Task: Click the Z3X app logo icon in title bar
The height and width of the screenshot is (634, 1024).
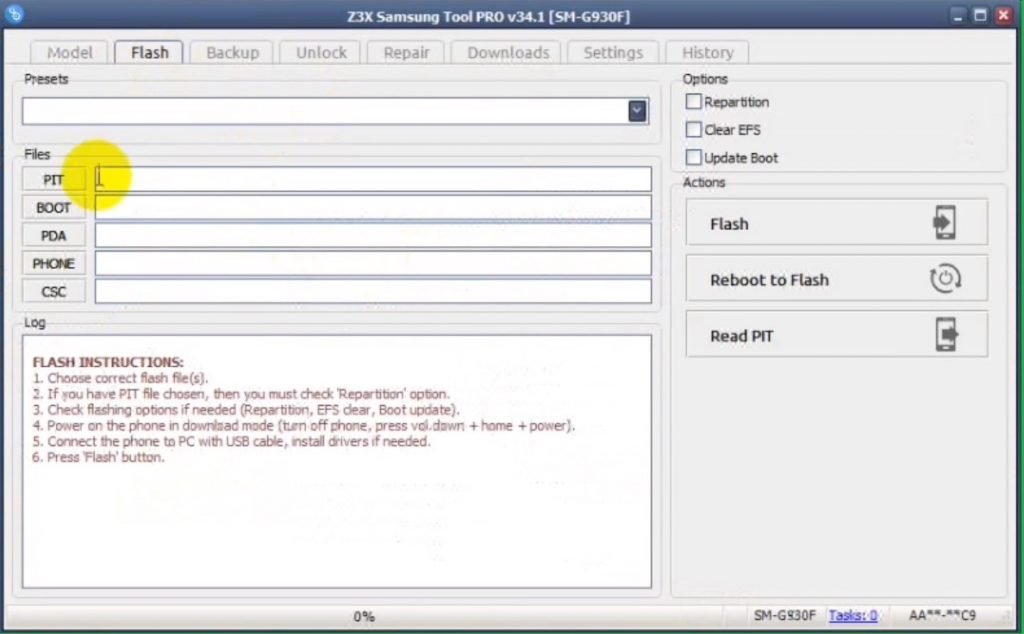Action: pos(17,15)
